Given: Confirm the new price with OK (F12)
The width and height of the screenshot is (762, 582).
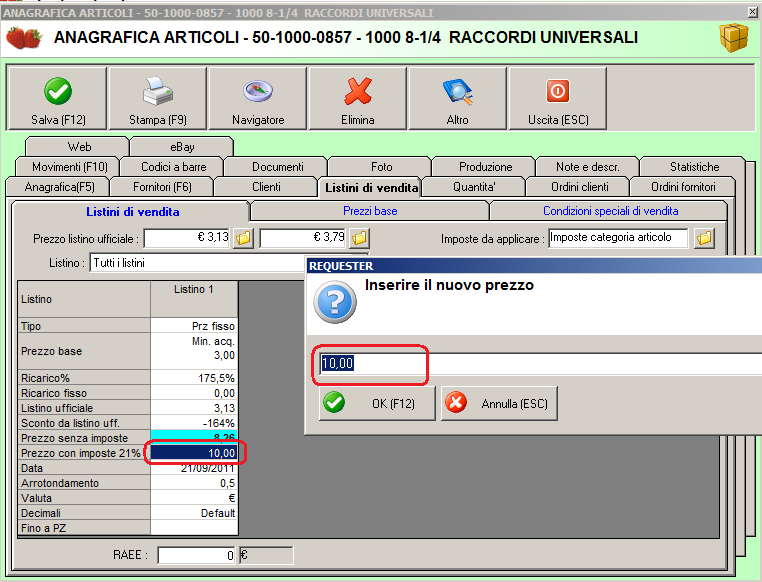Looking at the screenshot, I should click(376, 403).
